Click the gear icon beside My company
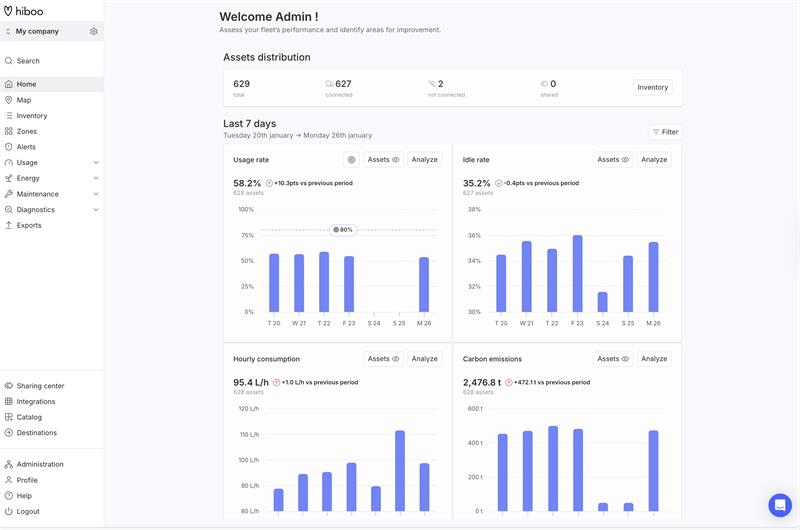 tap(94, 31)
